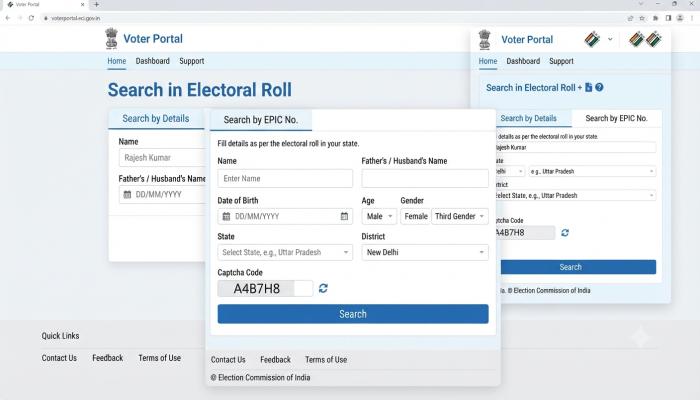Screen dimensions: 700x400
Task: Open the Home menu on the main page
Action: coord(117,61)
